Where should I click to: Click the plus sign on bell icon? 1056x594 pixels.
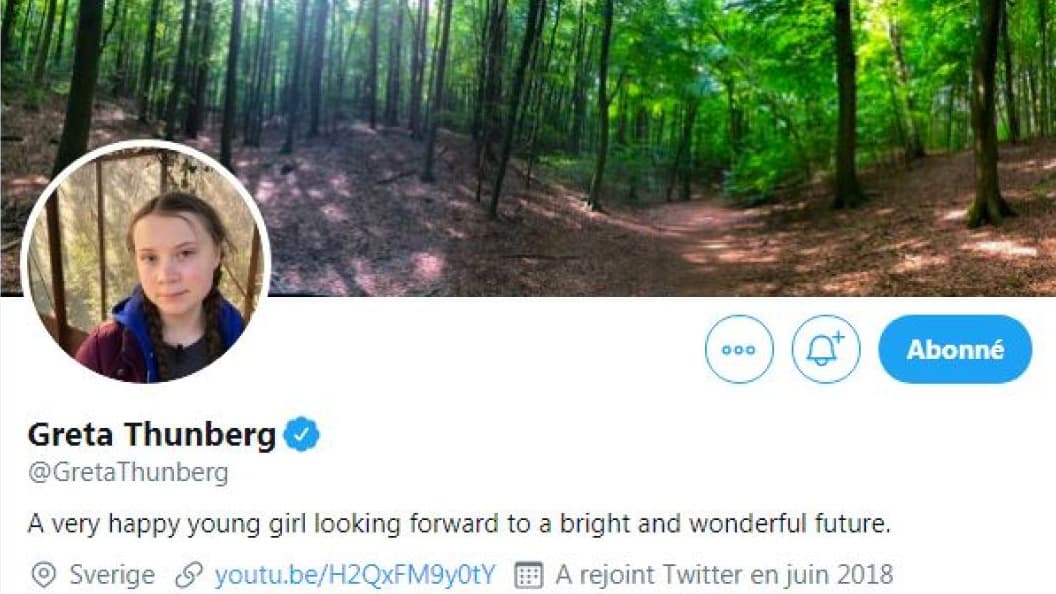(x=838, y=338)
